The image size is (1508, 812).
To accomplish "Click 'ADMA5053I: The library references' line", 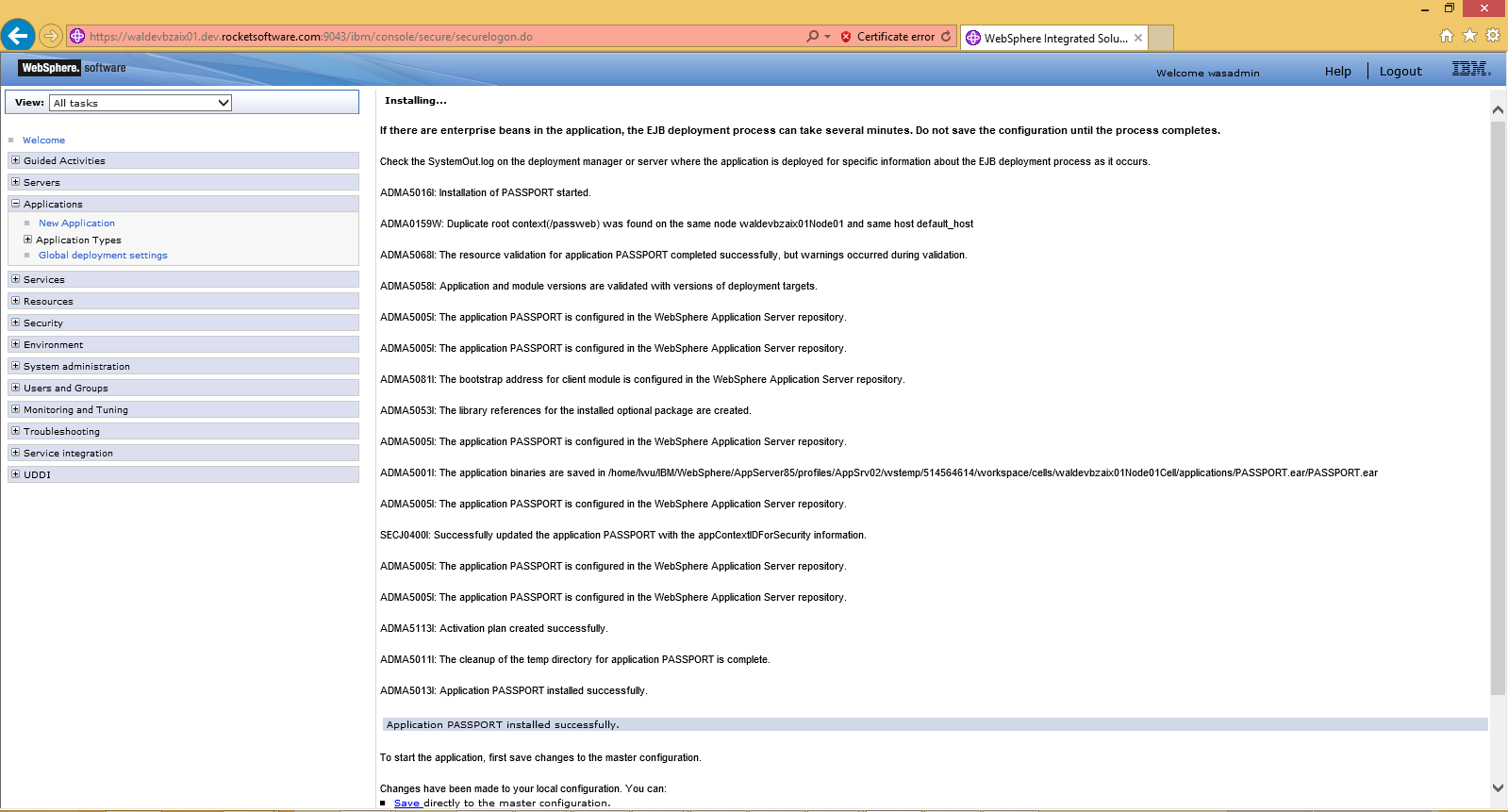I will [x=565, y=410].
